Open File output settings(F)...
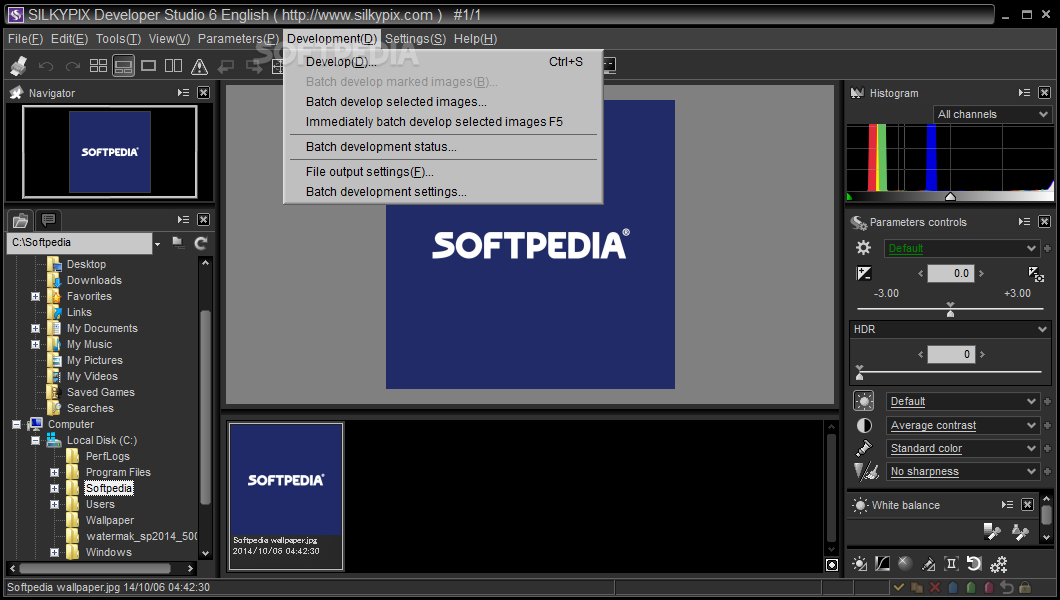Image resolution: width=1060 pixels, height=600 pixels. 443,172
